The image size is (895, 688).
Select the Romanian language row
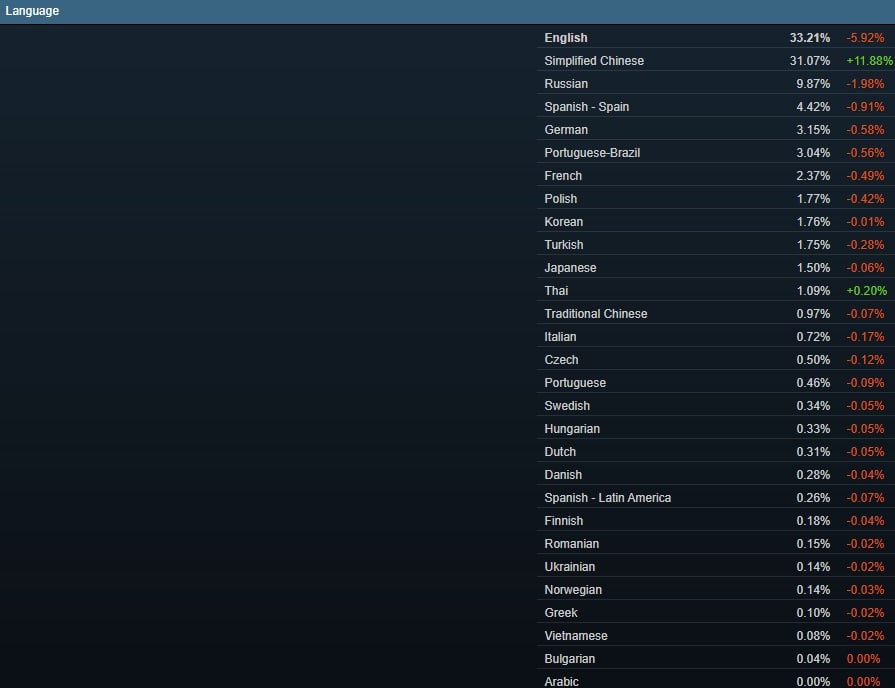point(716,544)
